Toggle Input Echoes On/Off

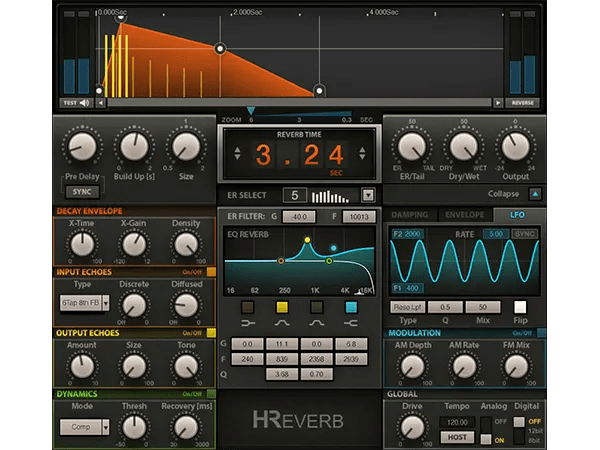[211, 272]
